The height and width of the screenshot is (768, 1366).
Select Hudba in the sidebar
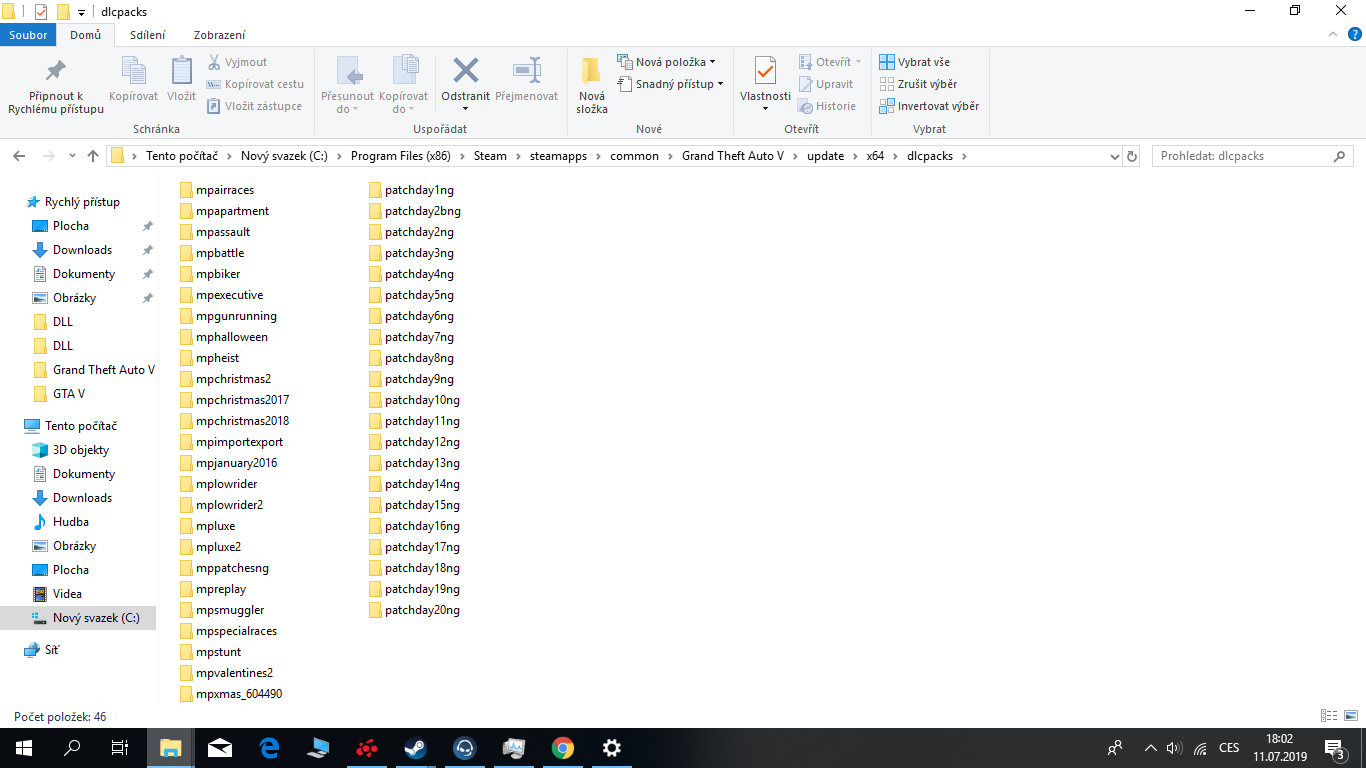[70, 522]
